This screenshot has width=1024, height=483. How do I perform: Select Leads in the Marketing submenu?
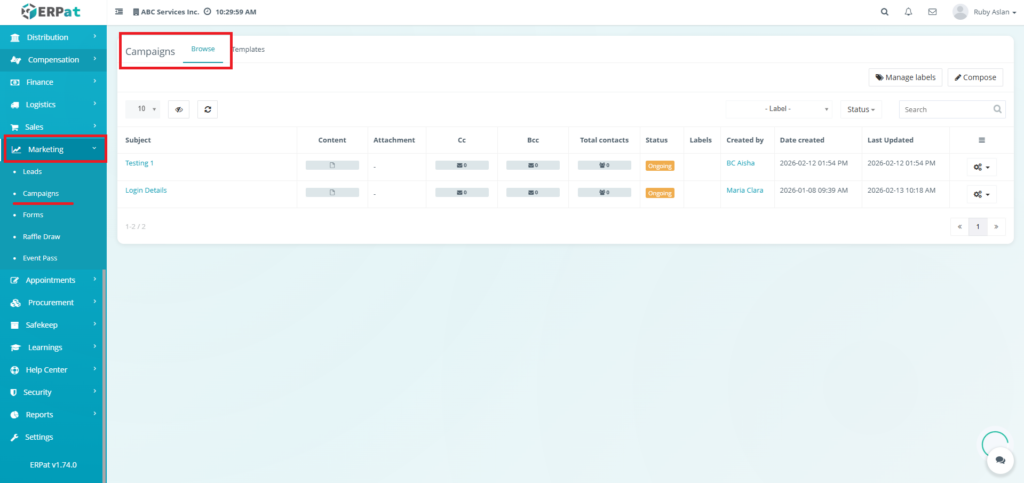point(32,171)
